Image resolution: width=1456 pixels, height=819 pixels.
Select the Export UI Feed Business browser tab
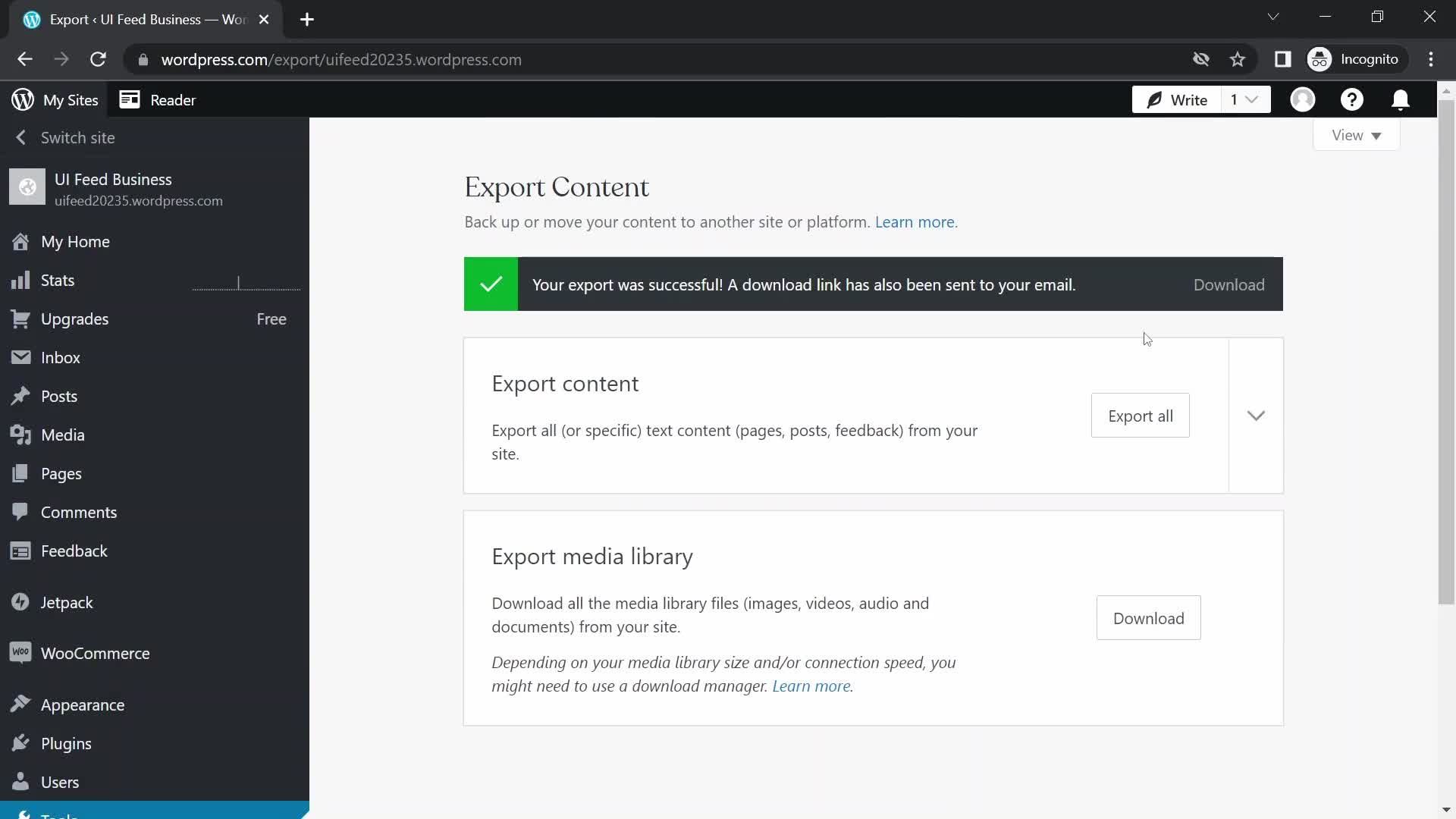coord(136,20)
